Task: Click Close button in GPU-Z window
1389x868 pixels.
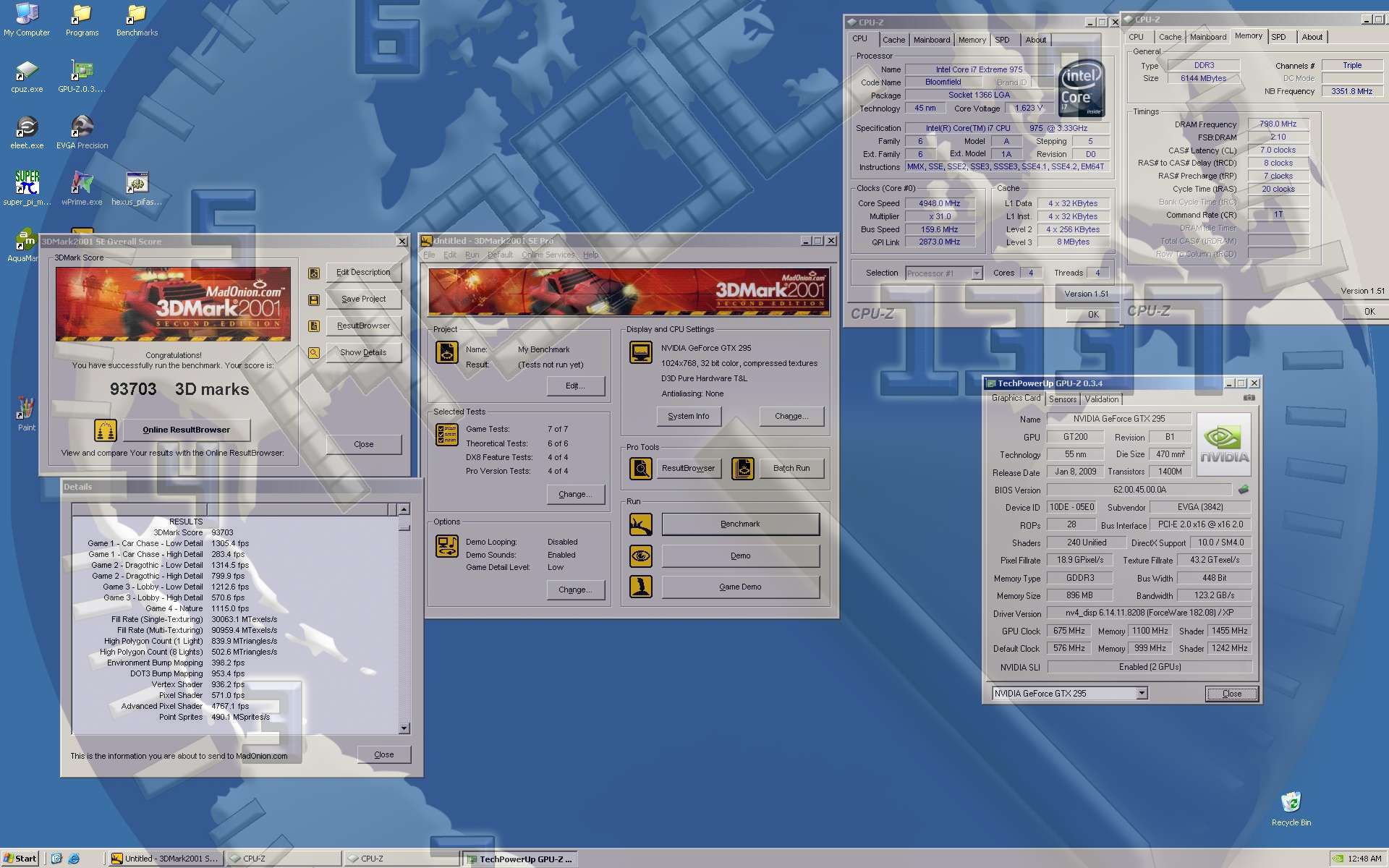Action: pyautogui.click(x=1232, y=694)
